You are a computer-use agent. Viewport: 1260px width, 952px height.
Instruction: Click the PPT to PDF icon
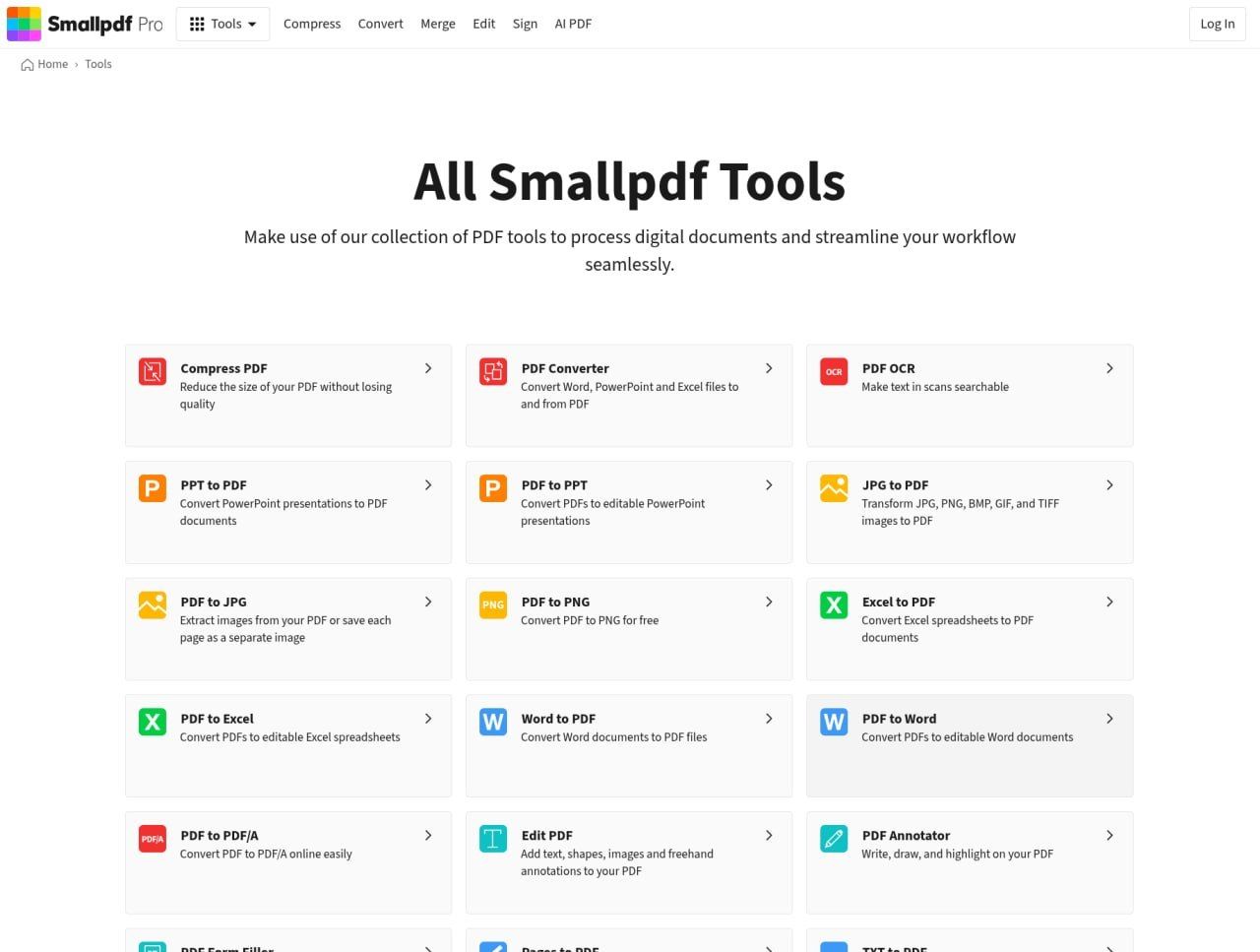tap(153, 488)
